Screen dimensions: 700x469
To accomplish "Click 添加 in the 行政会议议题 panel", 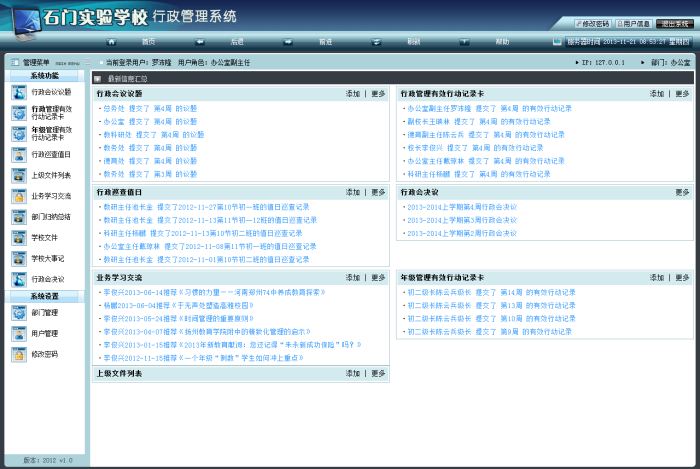I will point(353,93).
